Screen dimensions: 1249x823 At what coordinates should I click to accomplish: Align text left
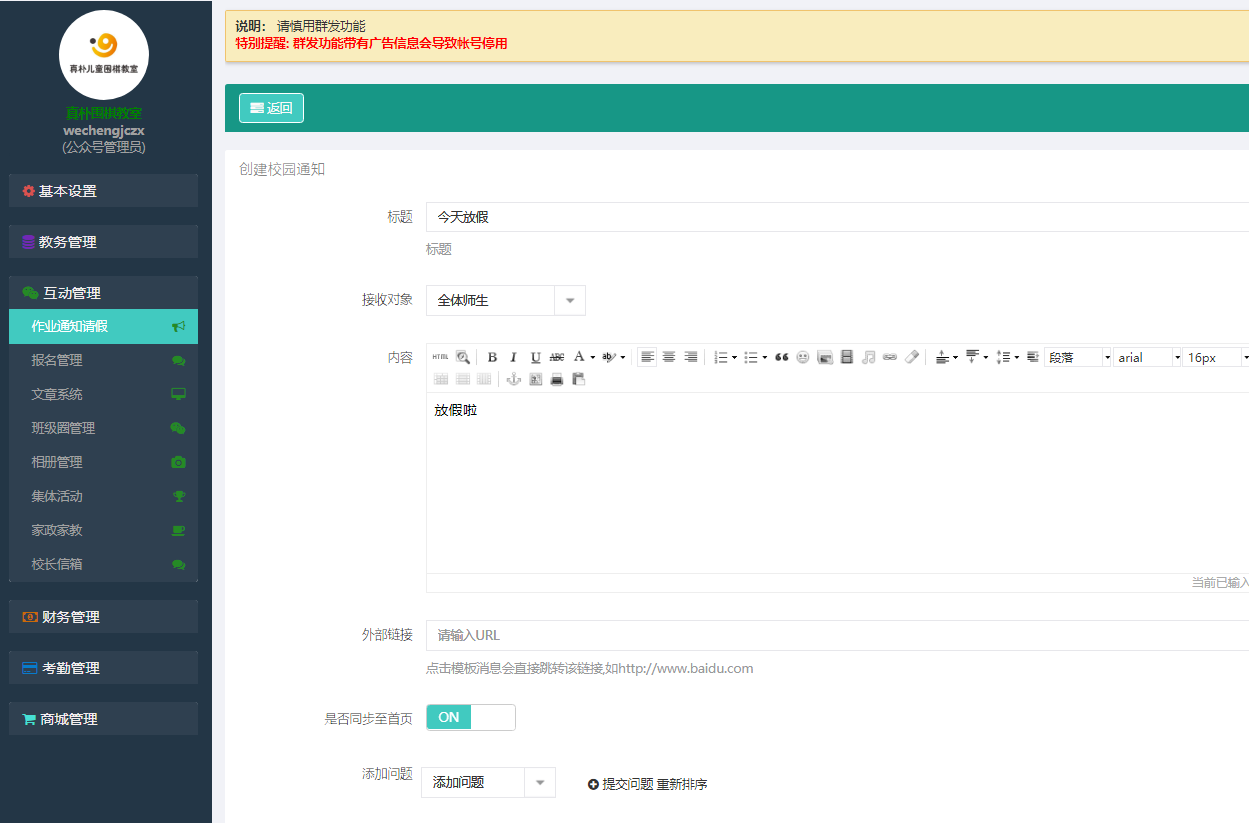(x=647, y=357)
